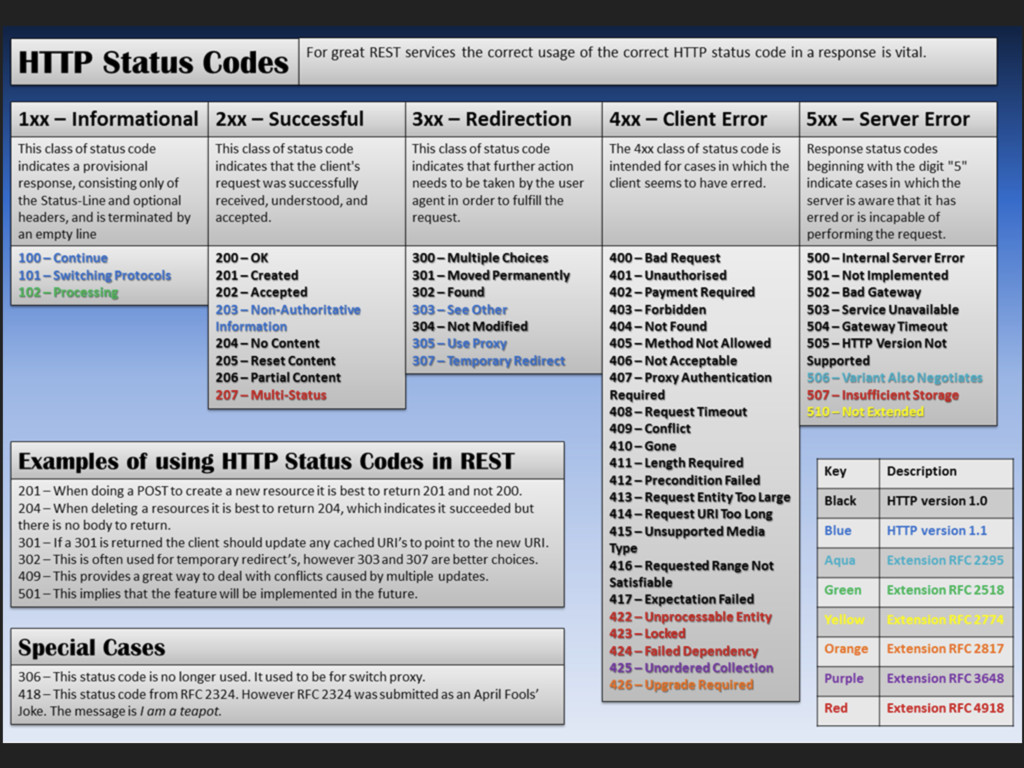1024x768 pixels.
Task: Select '201 – Created' status code
Action: [257, 276]
